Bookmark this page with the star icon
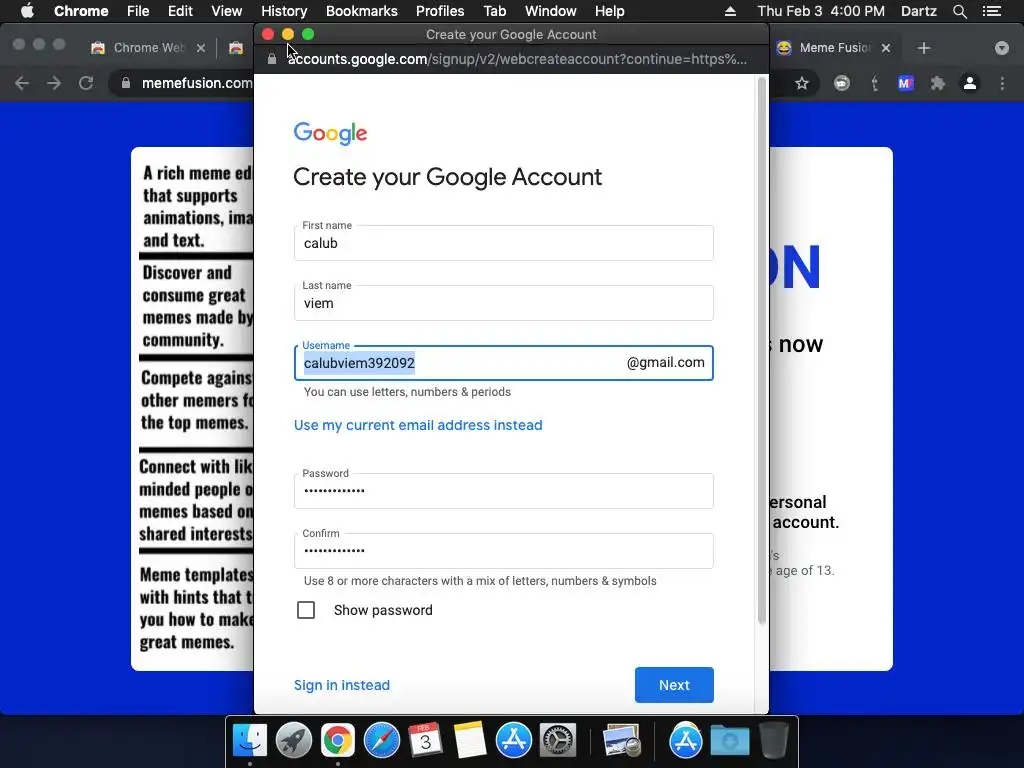The image size is (1024, 768). (802, 83)
